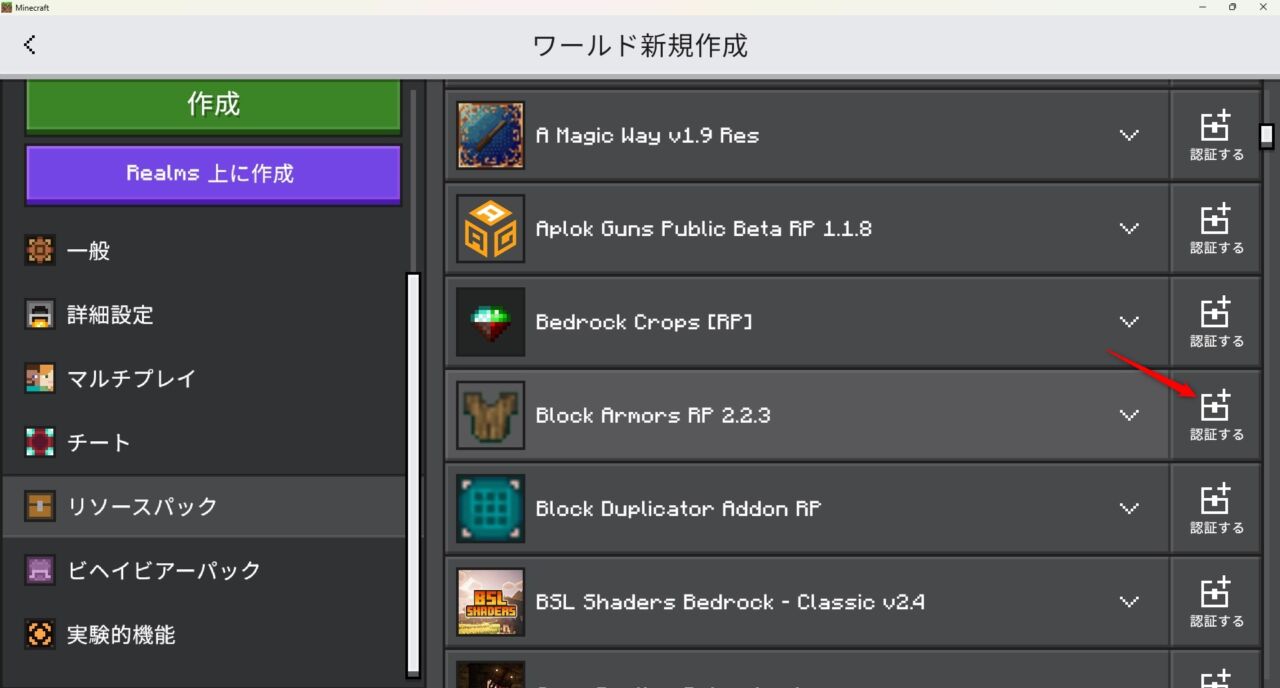Viewport: 1280px width, 688px height.
Task: Select the 'Block Duplicator Addon RP' title text
Action: point(678,508)
